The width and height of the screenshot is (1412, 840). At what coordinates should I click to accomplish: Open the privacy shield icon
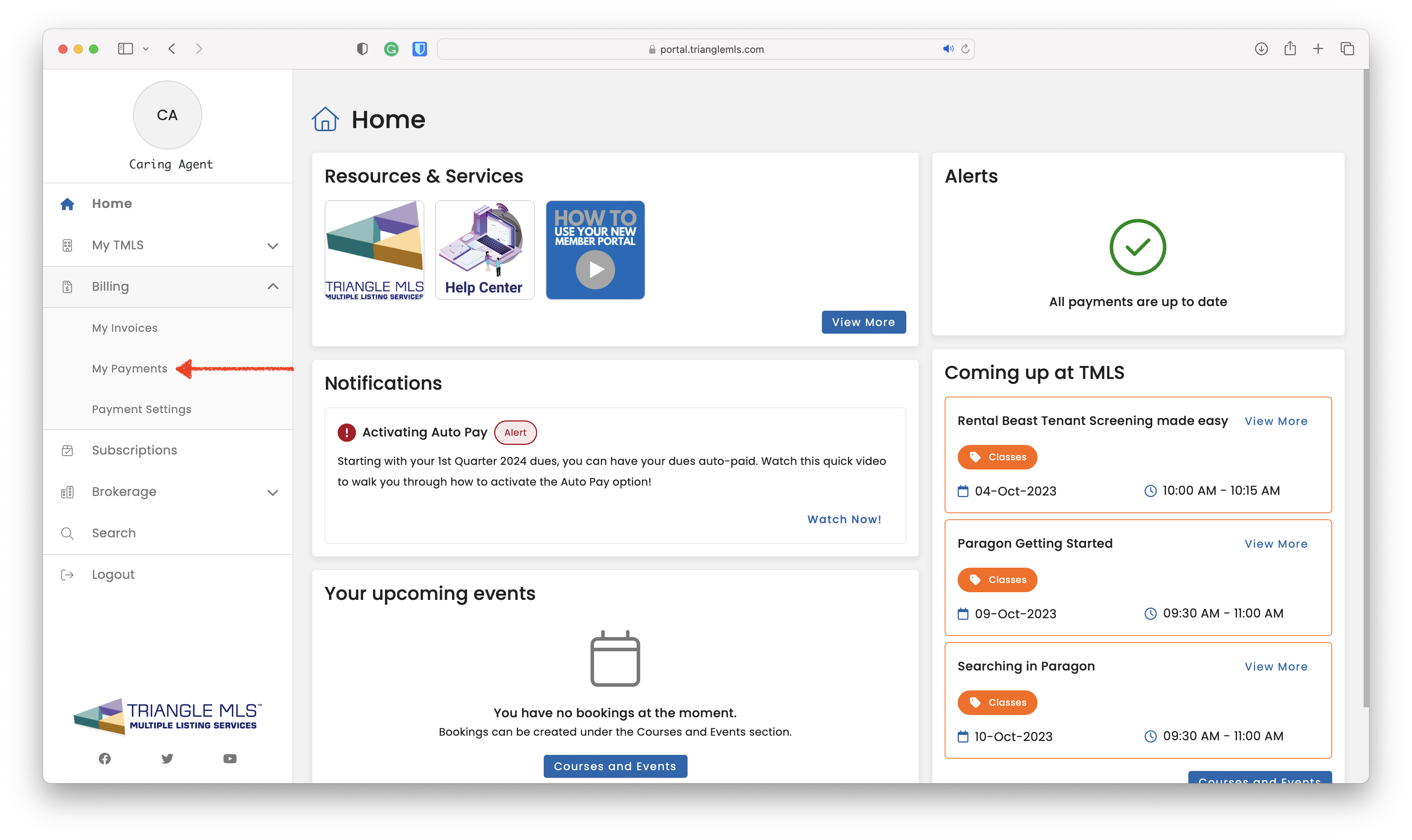pos(362,49)
